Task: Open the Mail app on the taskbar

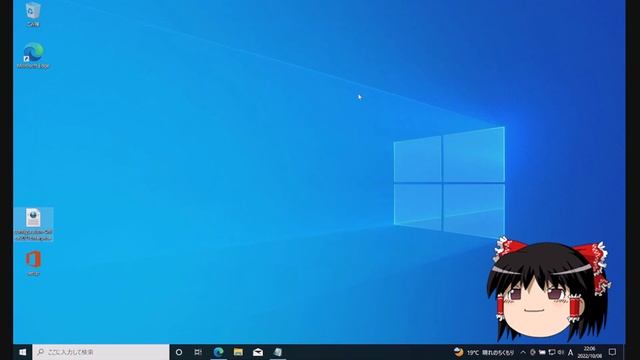Action: point(258,352)
